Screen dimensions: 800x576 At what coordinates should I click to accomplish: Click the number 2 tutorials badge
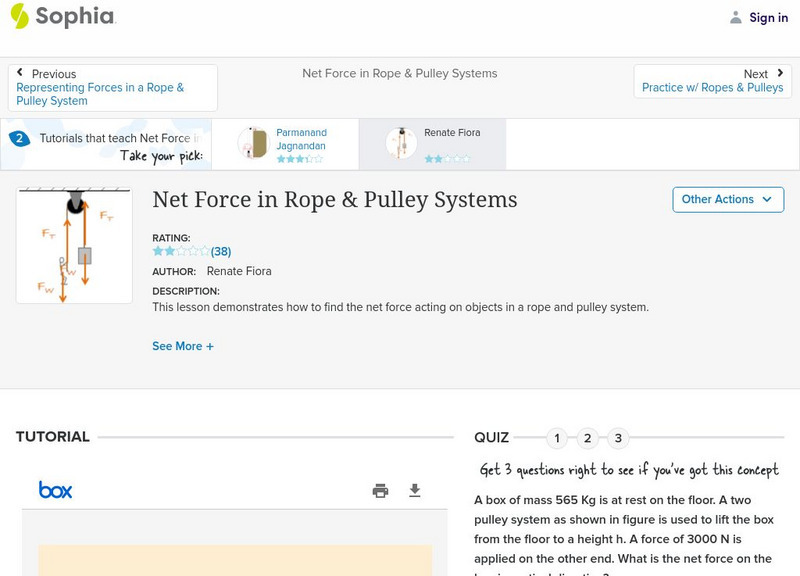pos(19,139)
